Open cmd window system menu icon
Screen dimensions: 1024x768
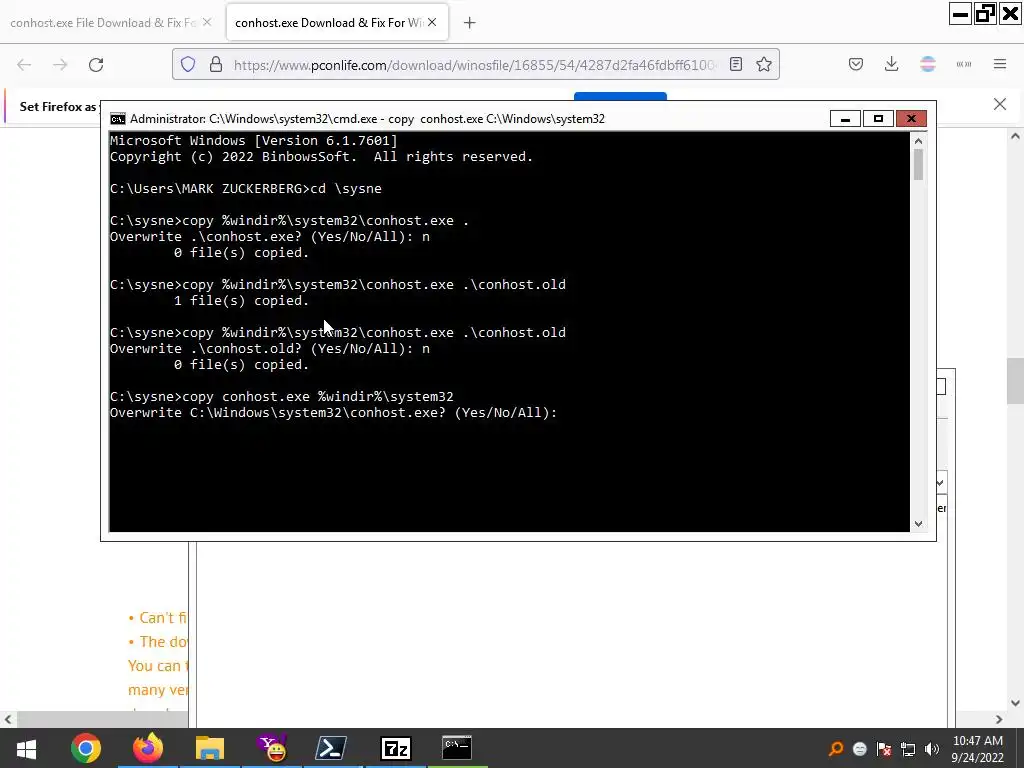click(118, 119)
